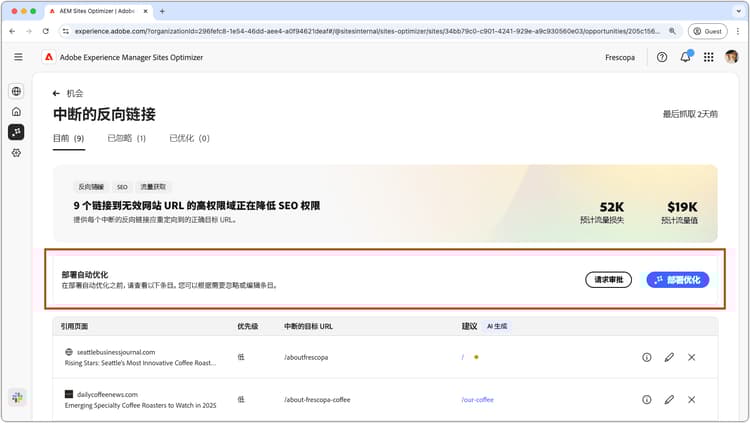Click the Frescopa organization name
The image size is (750, 423).
tap(620, 57)
